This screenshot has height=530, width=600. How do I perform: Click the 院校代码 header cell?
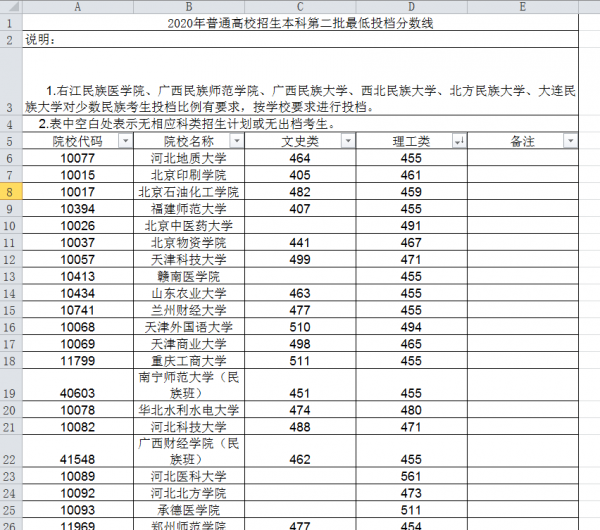(x=78, y=141)
